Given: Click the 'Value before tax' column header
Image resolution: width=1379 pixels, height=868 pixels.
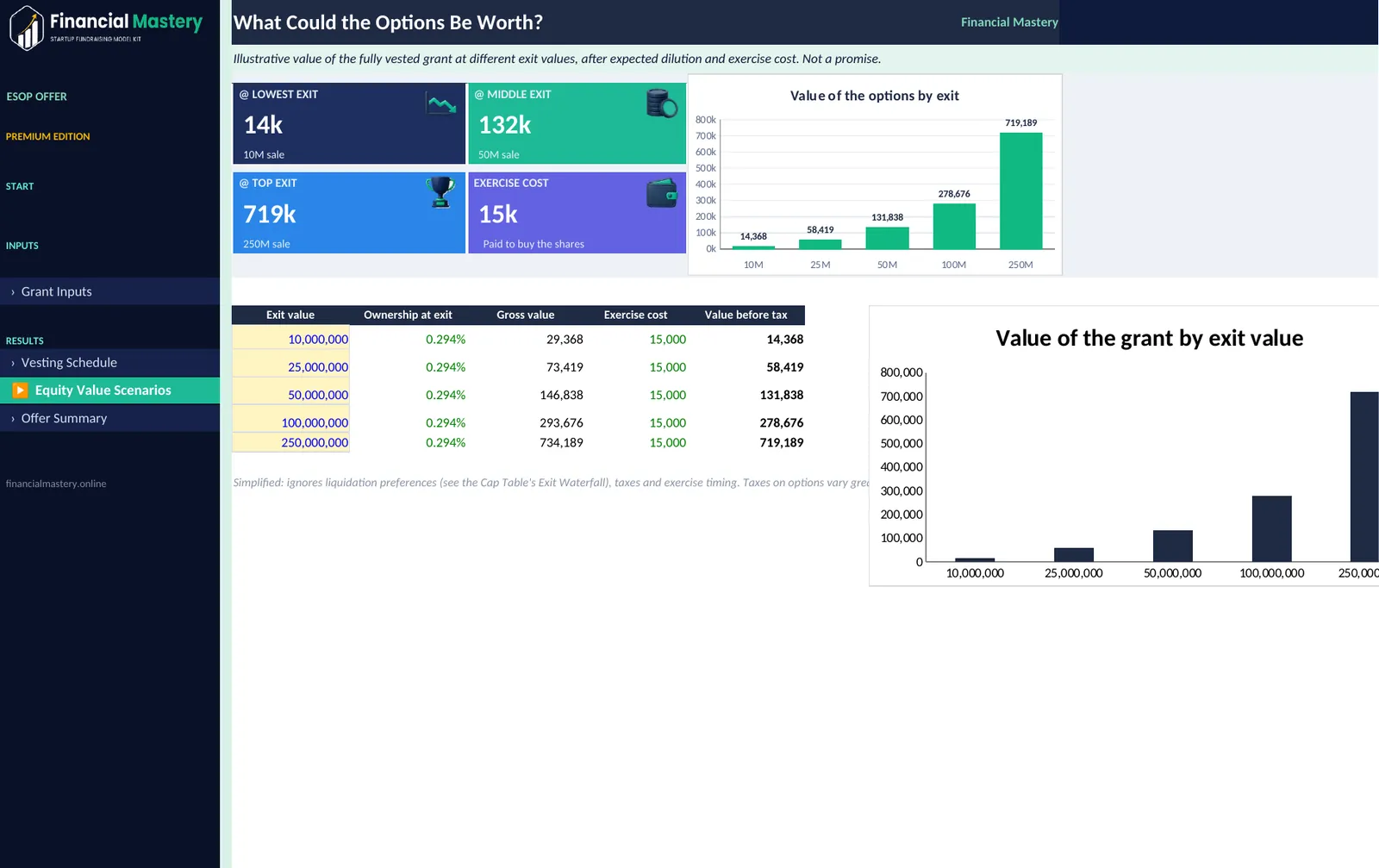Looking at the screenshot, I should click(x=746, y=315).
